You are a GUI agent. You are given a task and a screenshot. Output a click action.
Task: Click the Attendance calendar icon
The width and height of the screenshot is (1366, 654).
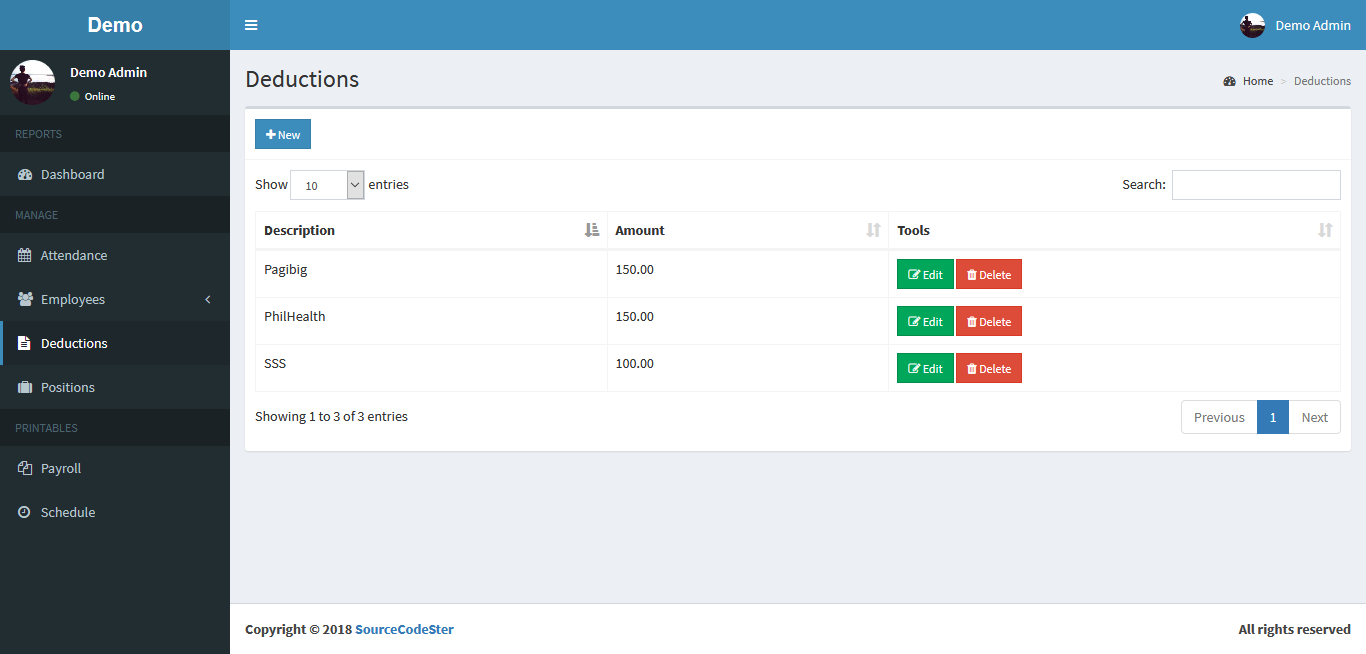[25, 255]
